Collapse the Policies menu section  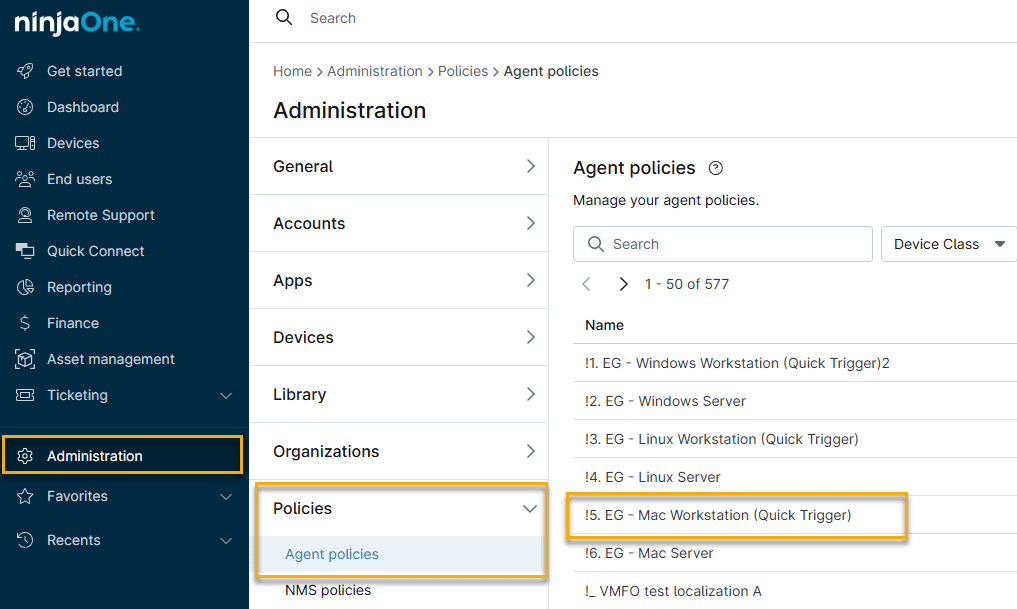tap(530, 509)
